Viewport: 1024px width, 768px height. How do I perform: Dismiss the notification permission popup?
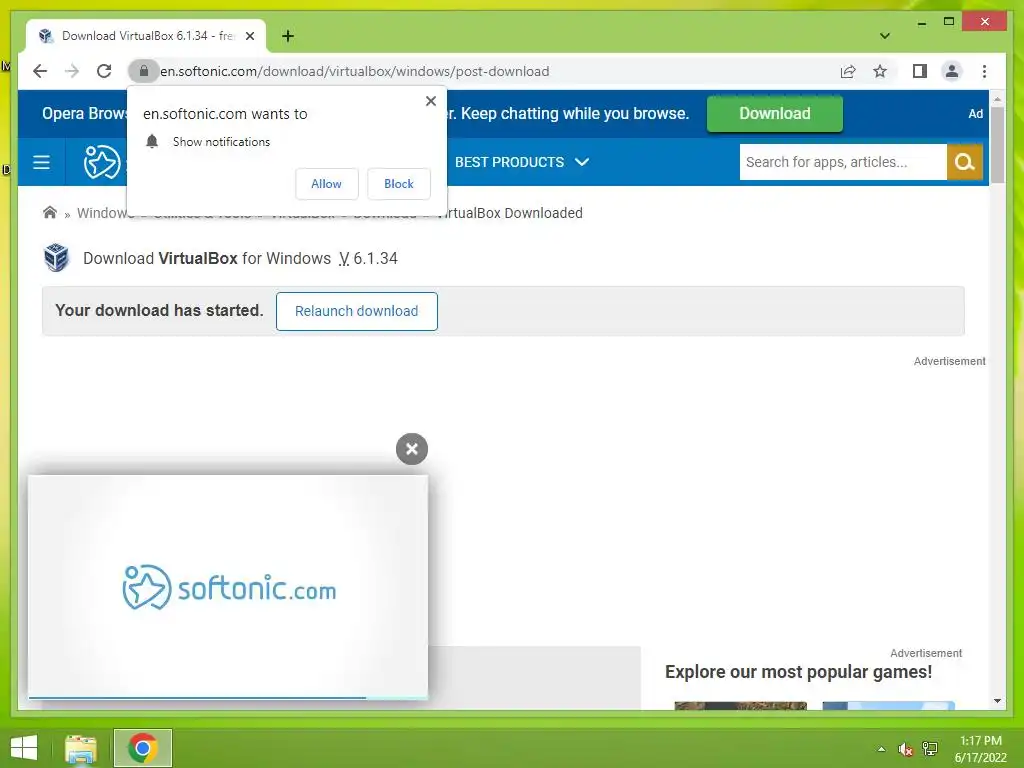(x=430, y=101)
